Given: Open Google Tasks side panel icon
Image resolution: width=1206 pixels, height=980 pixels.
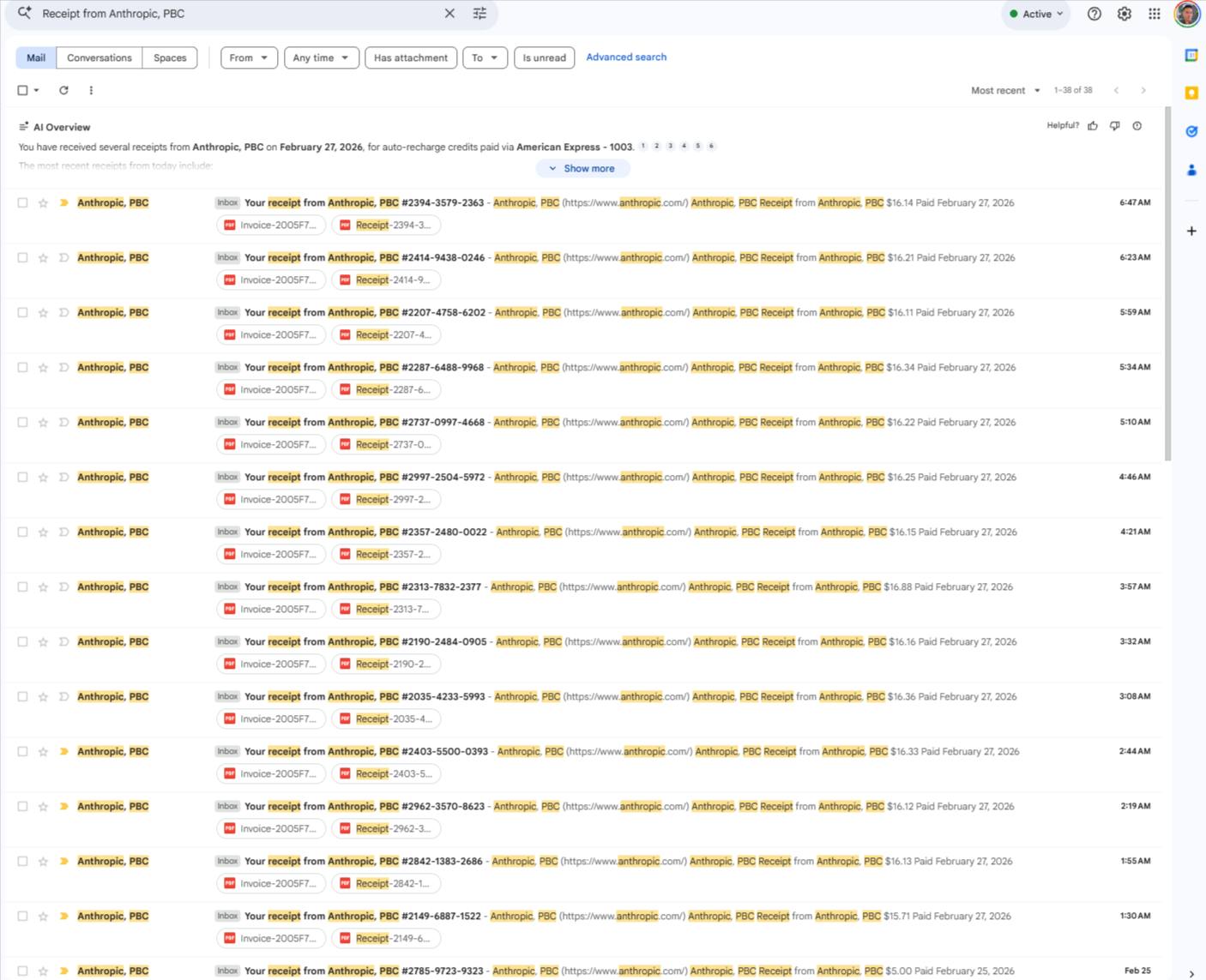Looking at the screenshot, I should point(1191,131).
